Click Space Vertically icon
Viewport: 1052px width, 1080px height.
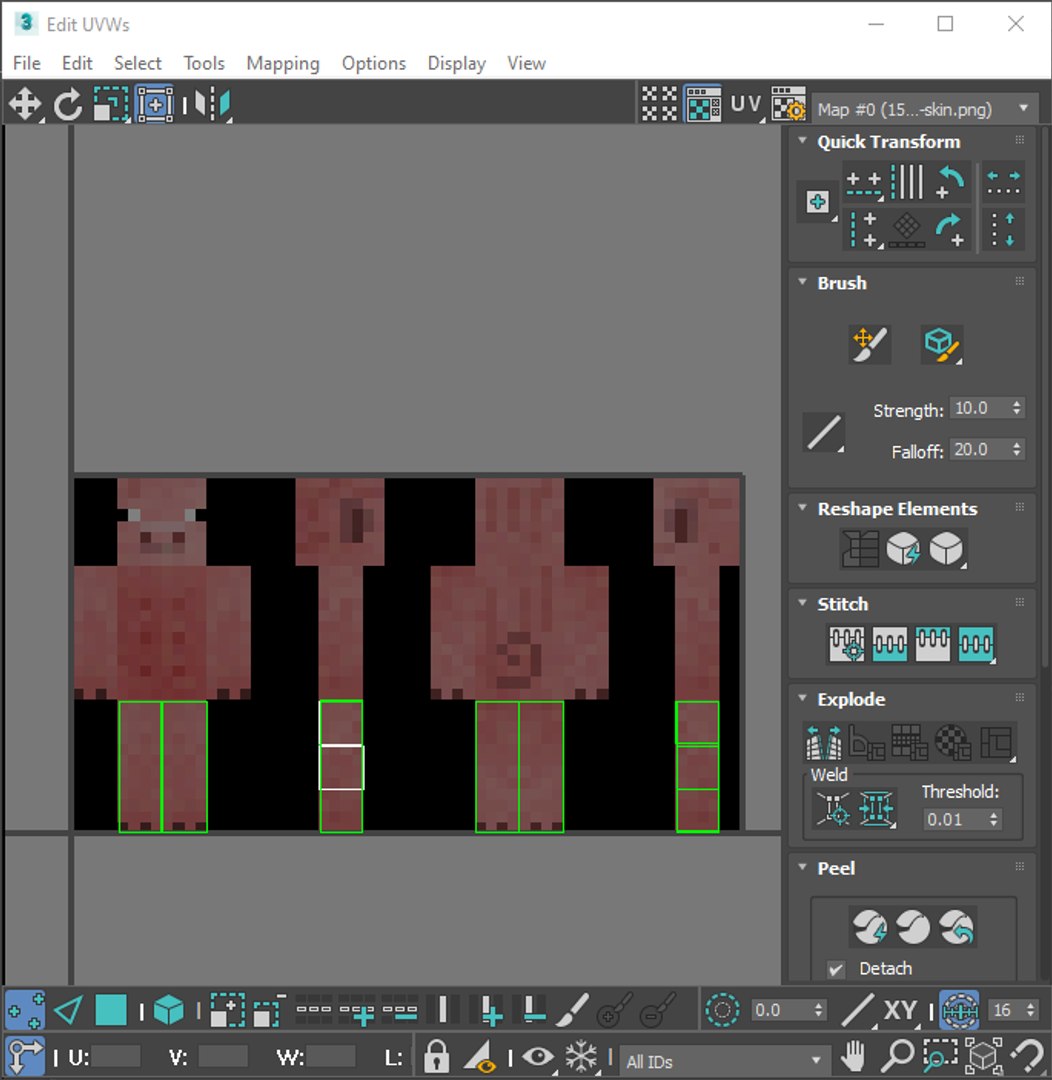pyautogui.click(x=1003, y=229)
